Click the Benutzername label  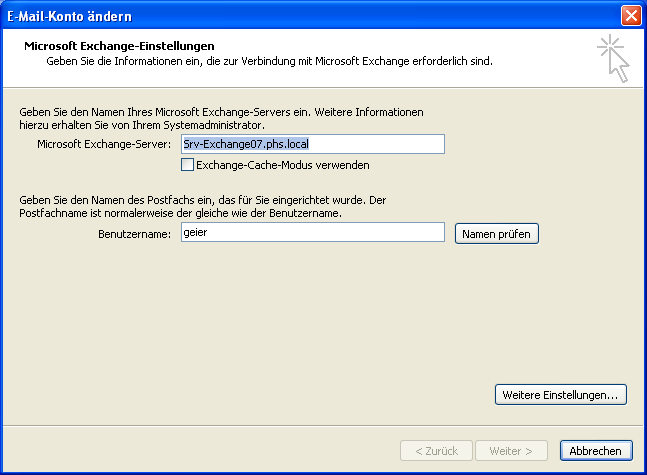135,233
